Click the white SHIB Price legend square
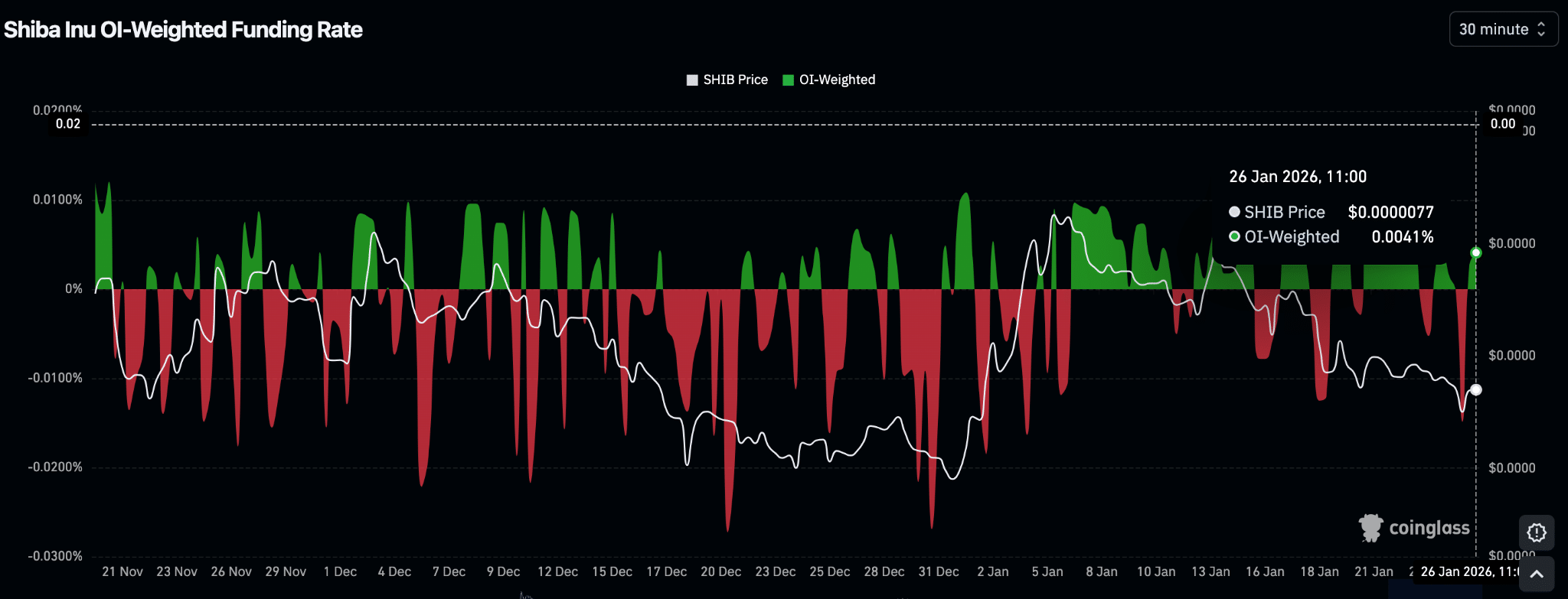This screenshot has height=599, width=1568. coord(692,80)
